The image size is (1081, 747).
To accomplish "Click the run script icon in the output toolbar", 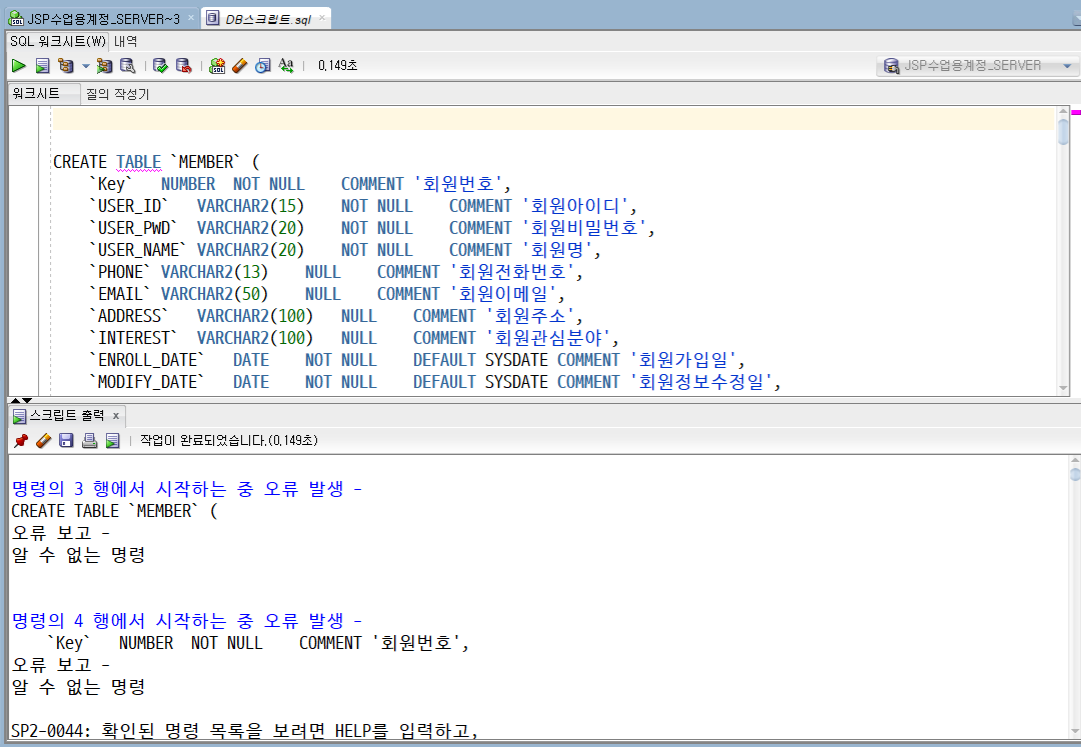I will coord(112,440).
